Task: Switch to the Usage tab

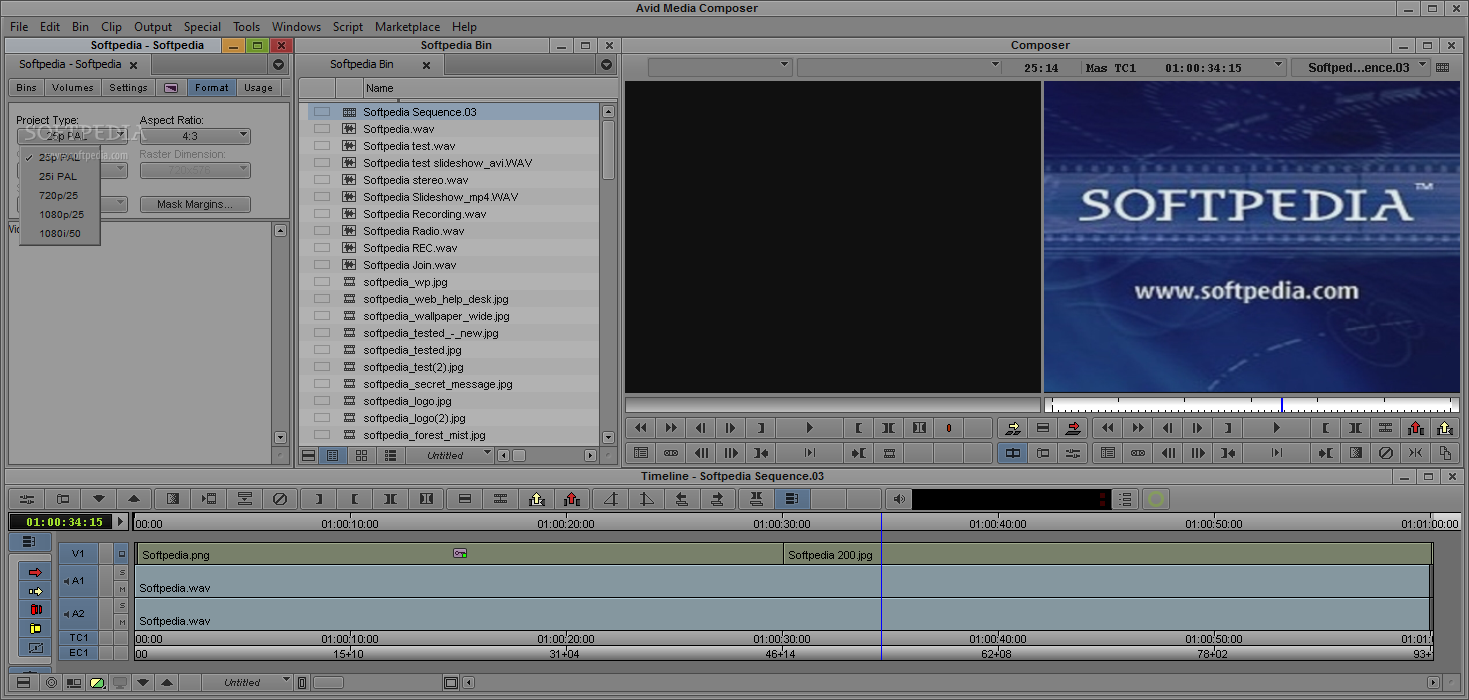Action: 258,88
